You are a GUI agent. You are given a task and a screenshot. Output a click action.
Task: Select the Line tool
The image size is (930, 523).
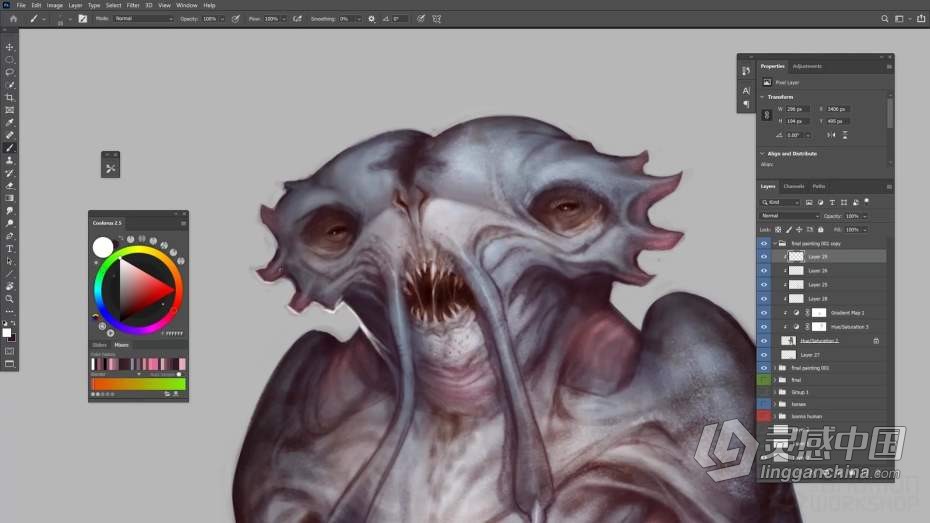point(9,274)
